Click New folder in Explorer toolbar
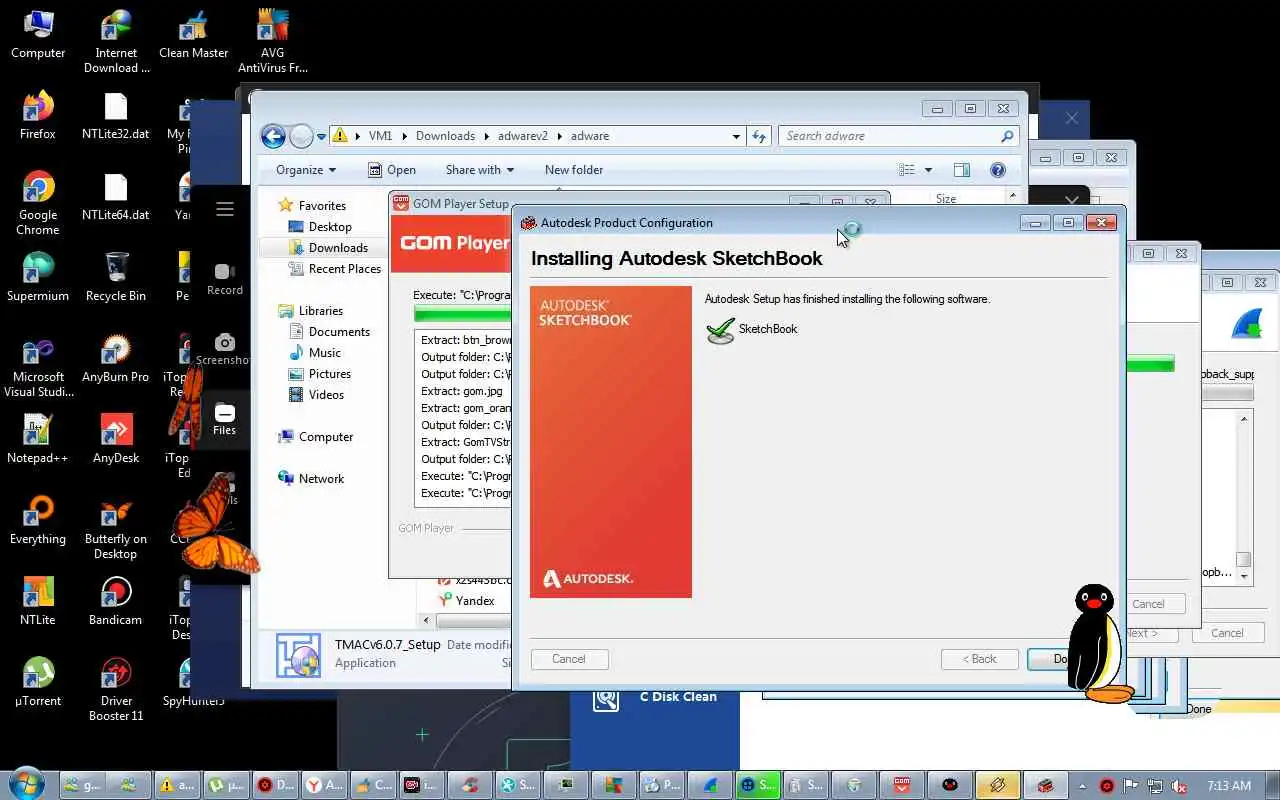 click(574, 170)
